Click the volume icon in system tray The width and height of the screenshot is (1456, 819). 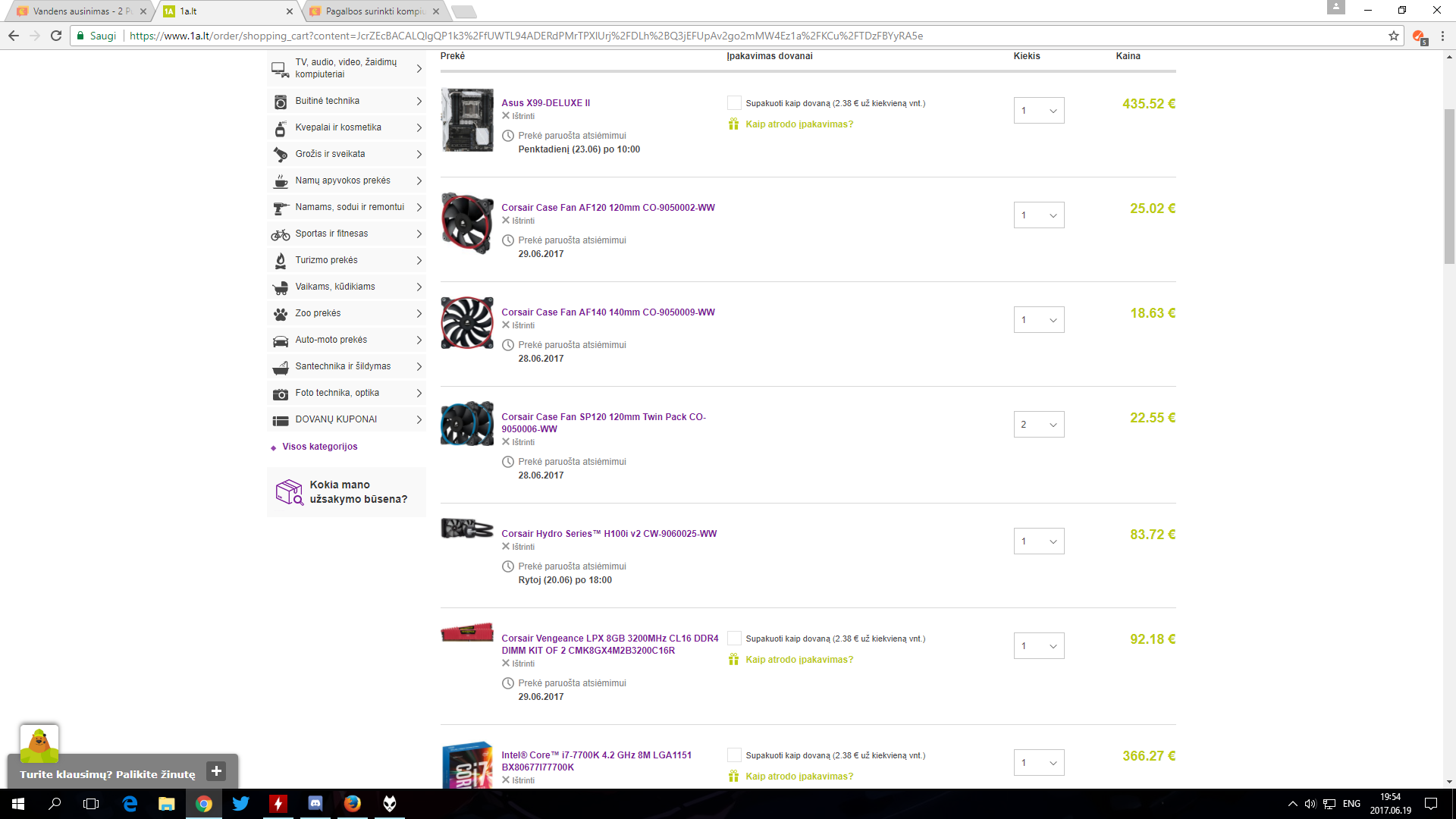click(1310, 804)
